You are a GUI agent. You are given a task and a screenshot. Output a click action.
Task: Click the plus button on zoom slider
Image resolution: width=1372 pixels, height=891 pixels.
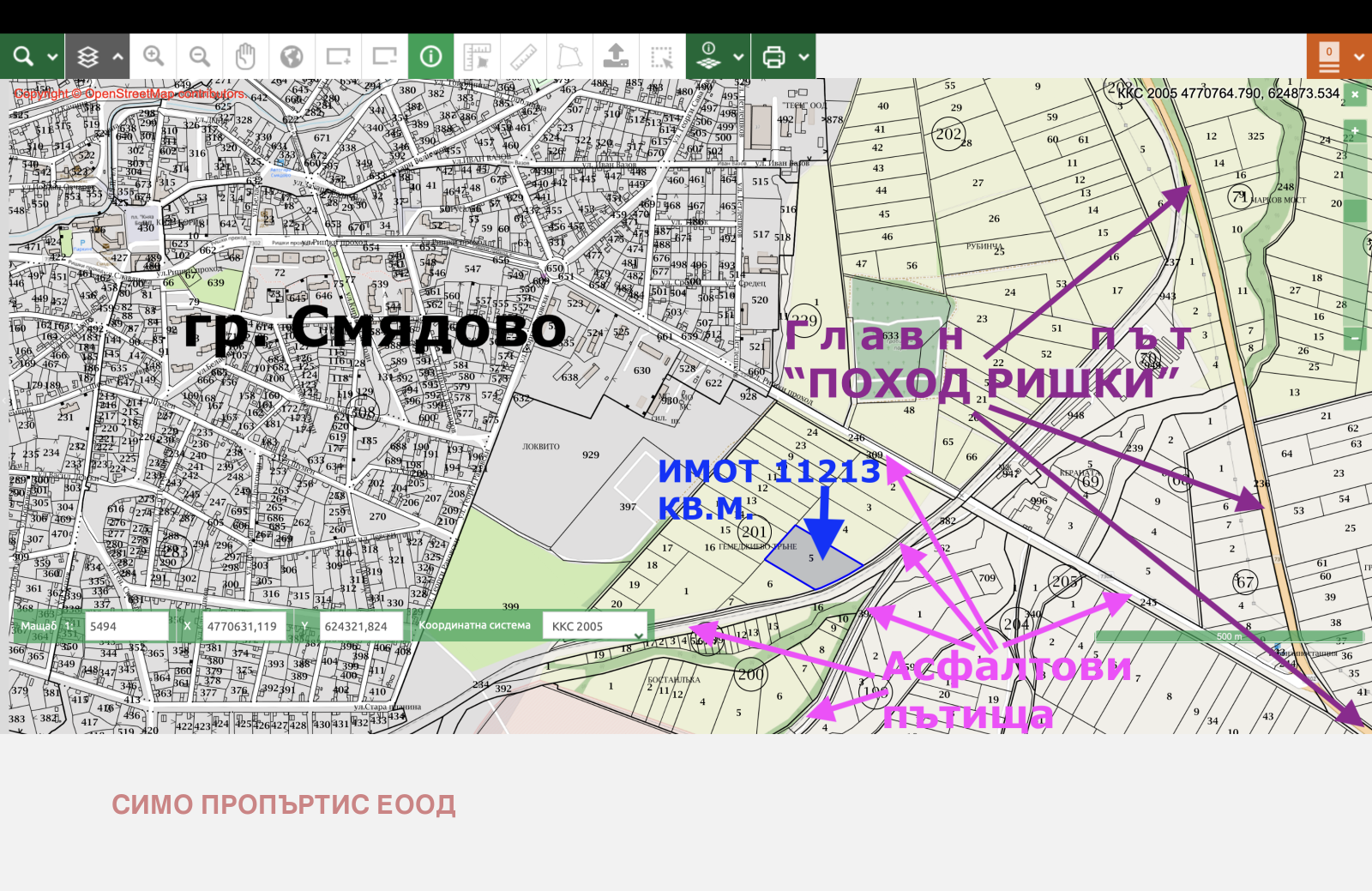[x=1355, y=130]
